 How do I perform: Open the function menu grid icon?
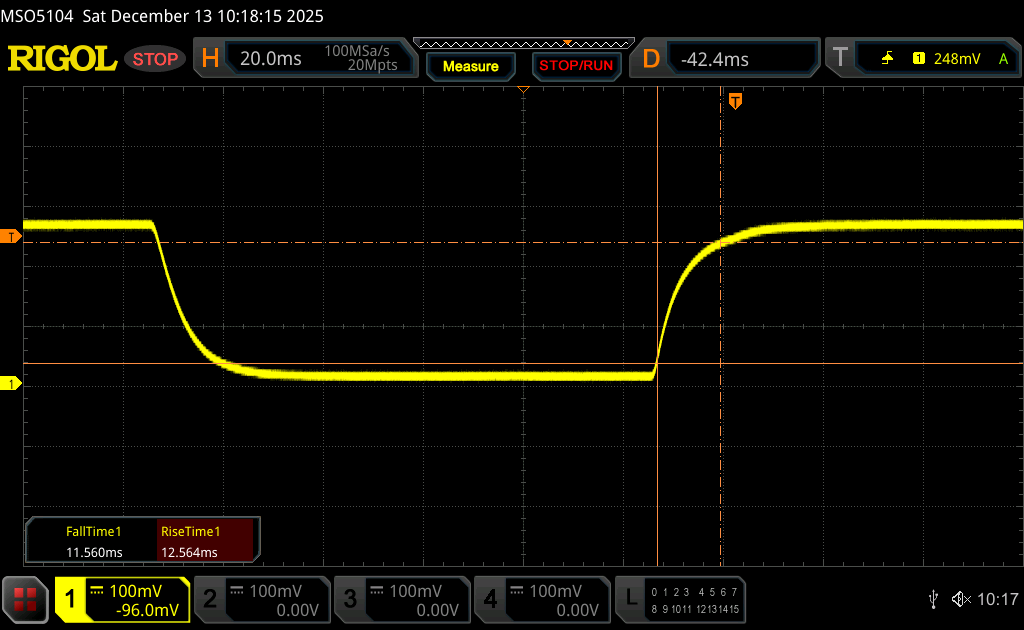click(26, 599)
